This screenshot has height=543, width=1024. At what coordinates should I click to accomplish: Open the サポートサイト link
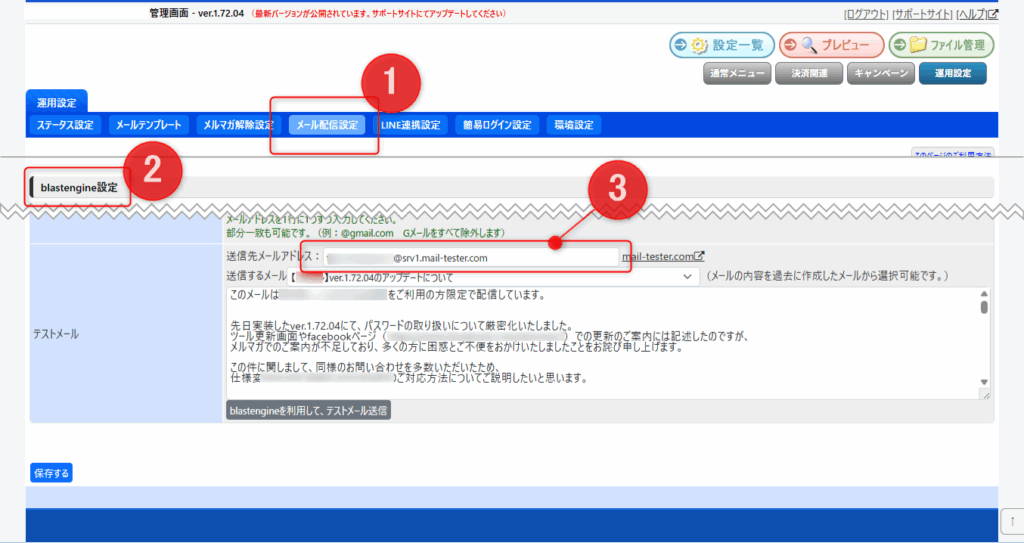(922, 14)
